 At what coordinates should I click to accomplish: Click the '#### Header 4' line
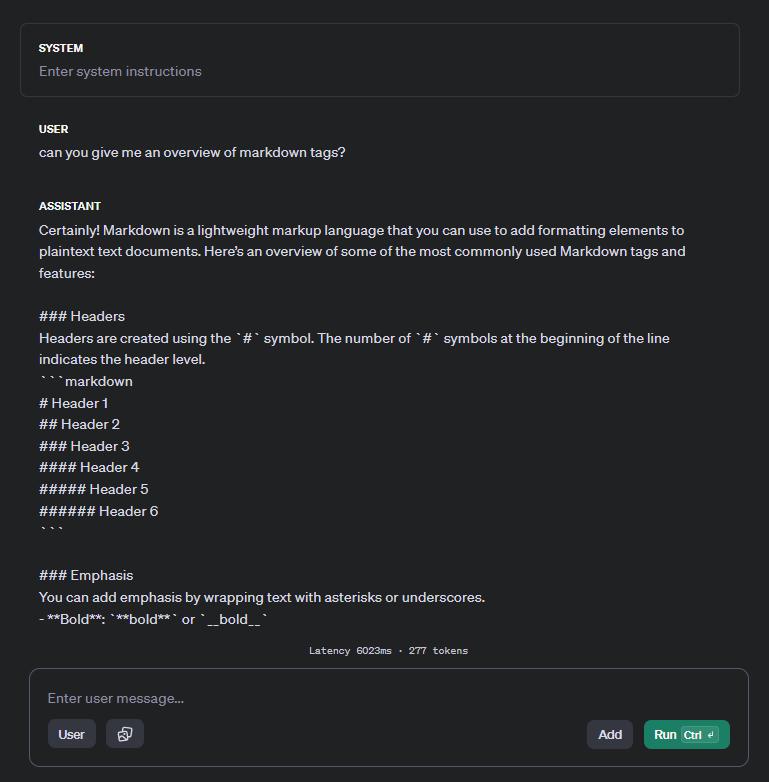point(89,467)
